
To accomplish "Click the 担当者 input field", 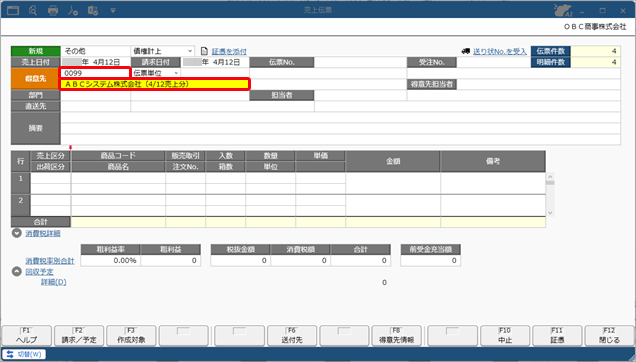I will click(x=360, y=95).
